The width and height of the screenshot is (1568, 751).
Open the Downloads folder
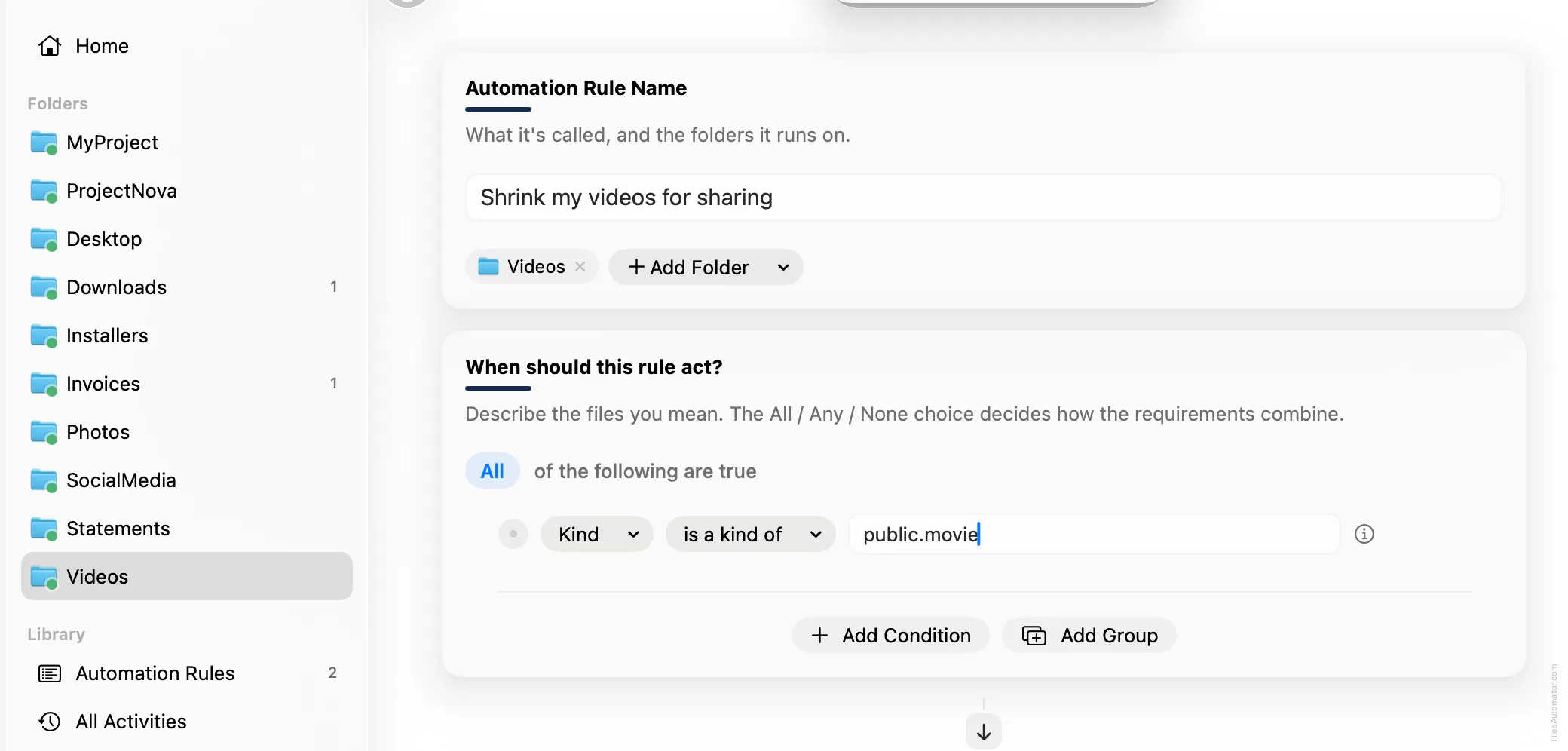[x=186, y=287]
